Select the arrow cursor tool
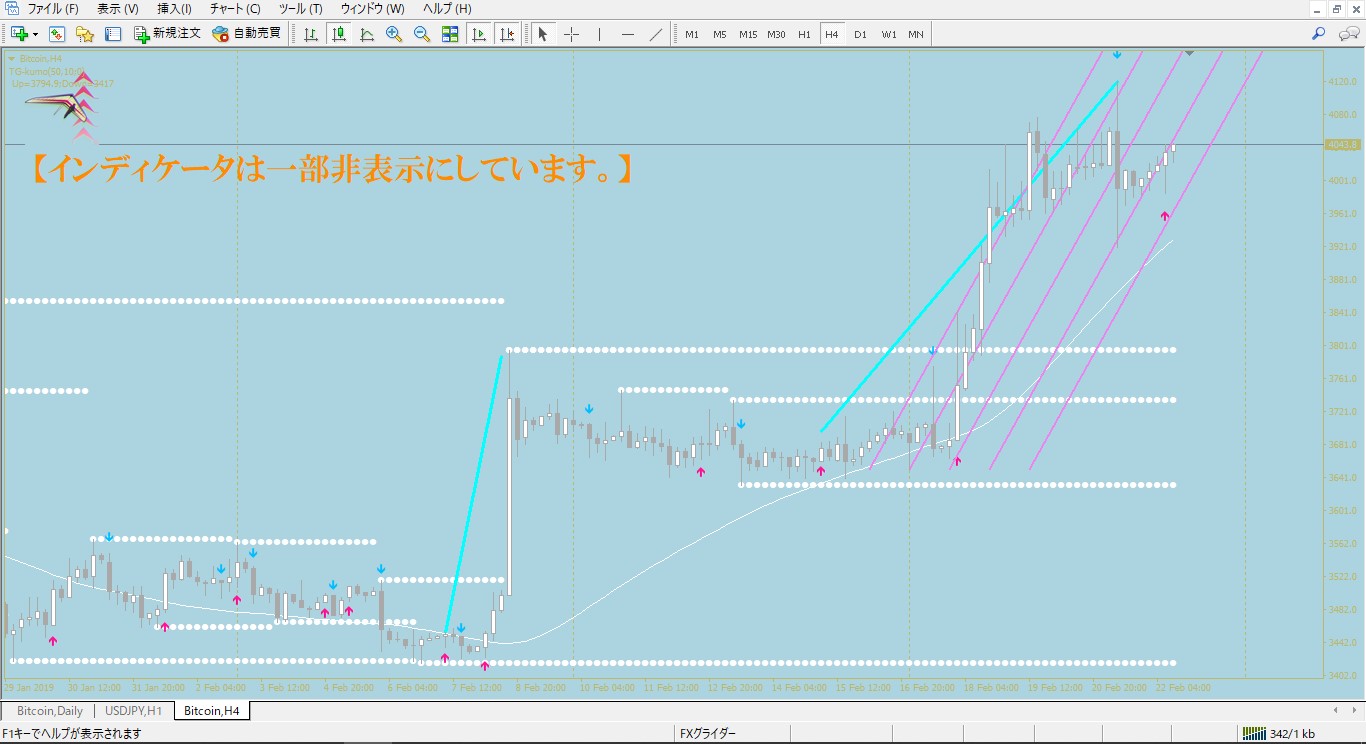Image resolution: width=1366 pixels, height=744 pixels. (543, 34)
